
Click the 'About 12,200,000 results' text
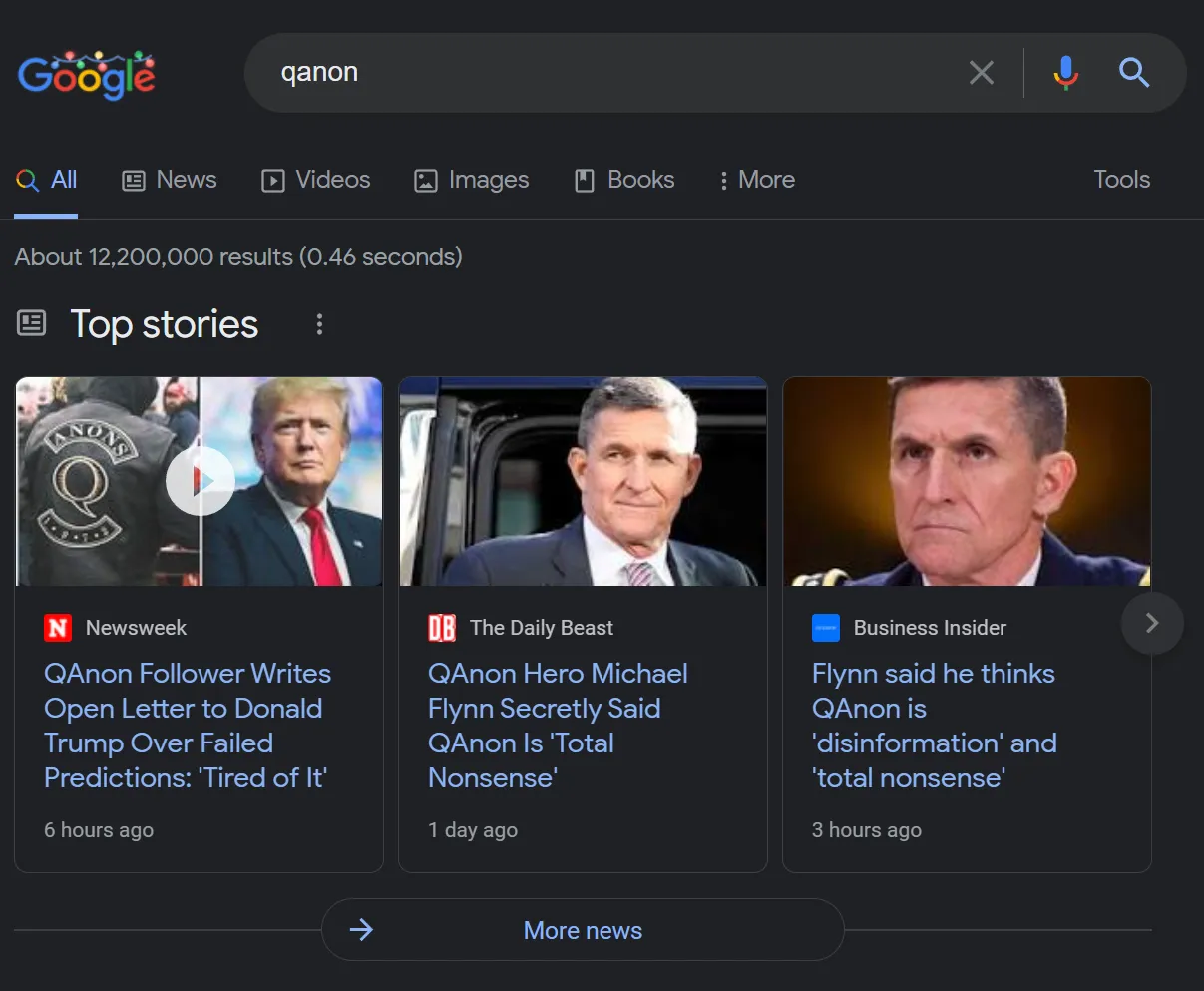coord(238,257)
